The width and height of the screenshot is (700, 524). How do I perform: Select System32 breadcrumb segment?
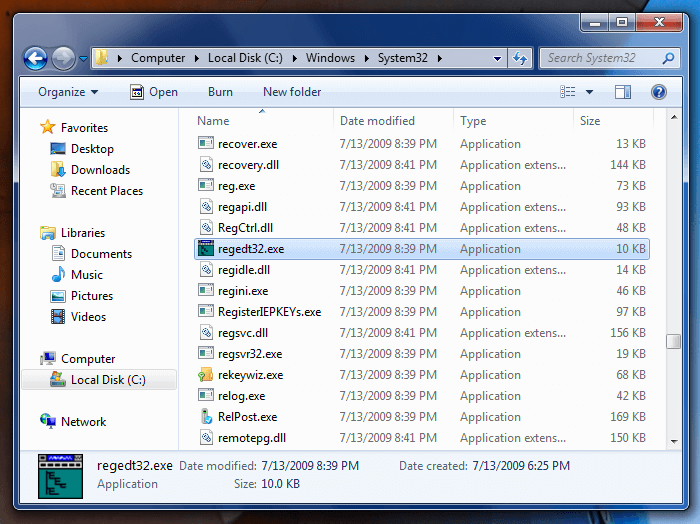point(403,58)
